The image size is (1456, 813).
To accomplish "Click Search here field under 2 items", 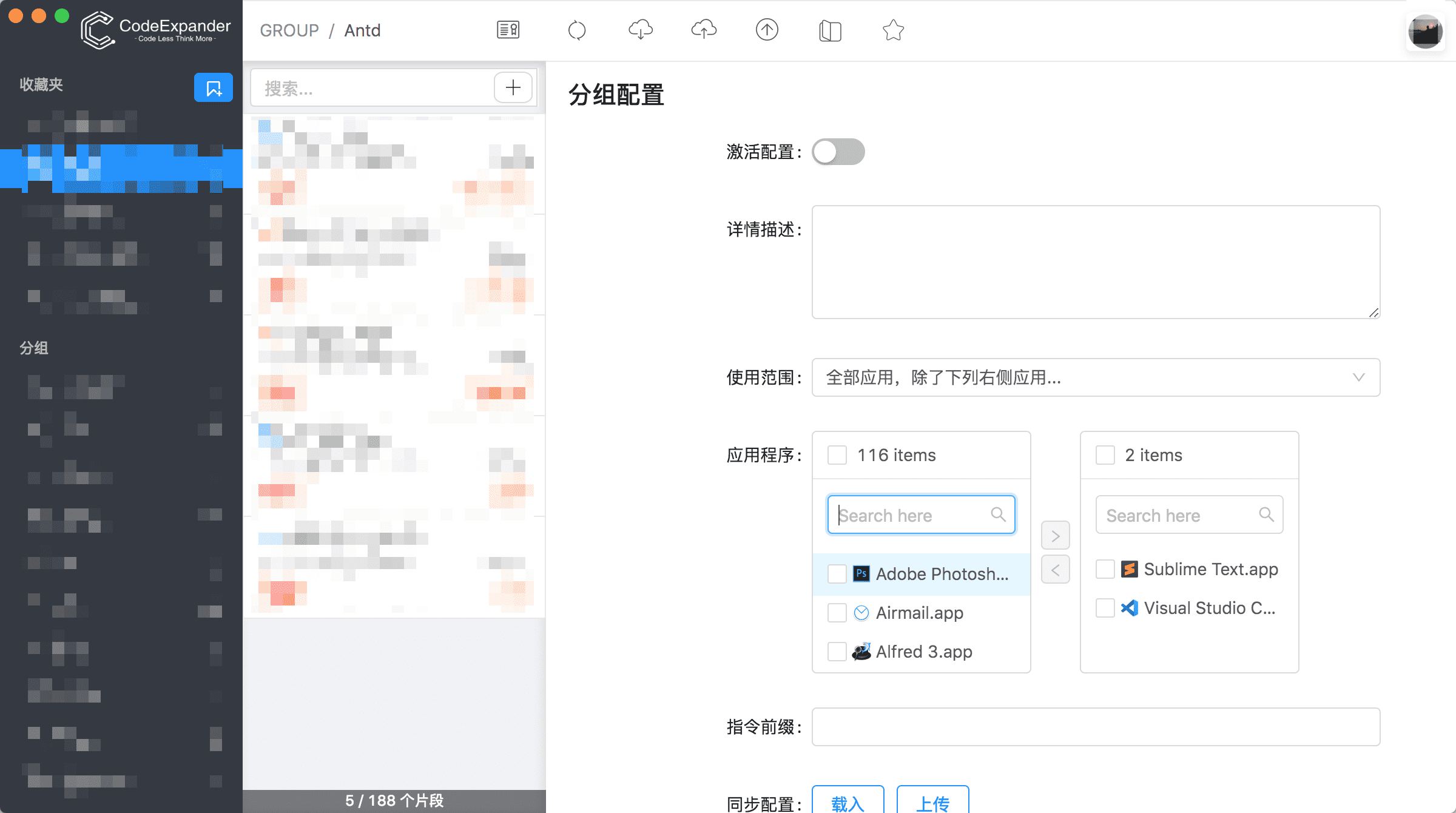I will click(1189, 515).
